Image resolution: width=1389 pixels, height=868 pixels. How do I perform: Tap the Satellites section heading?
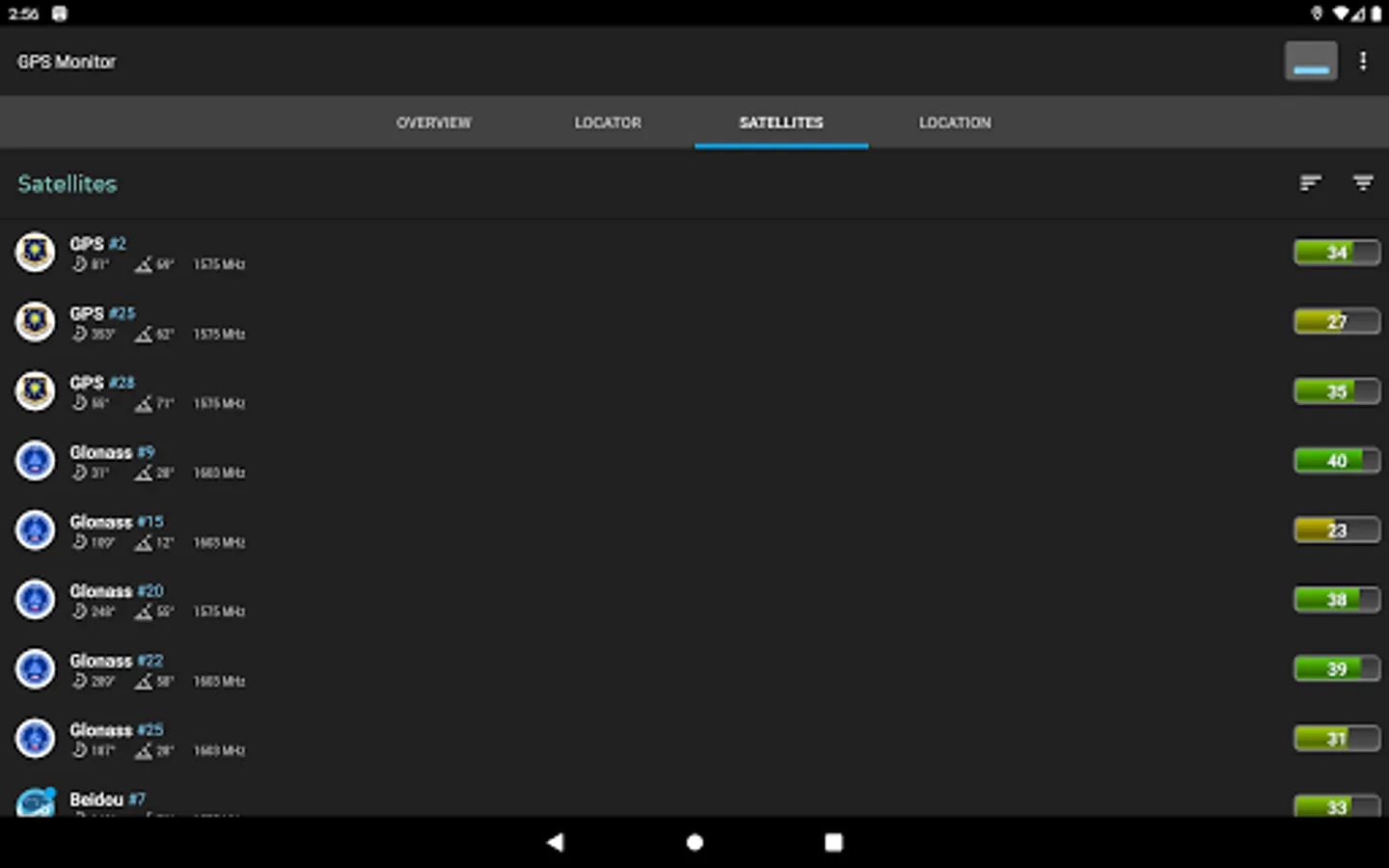pos(68,183)
